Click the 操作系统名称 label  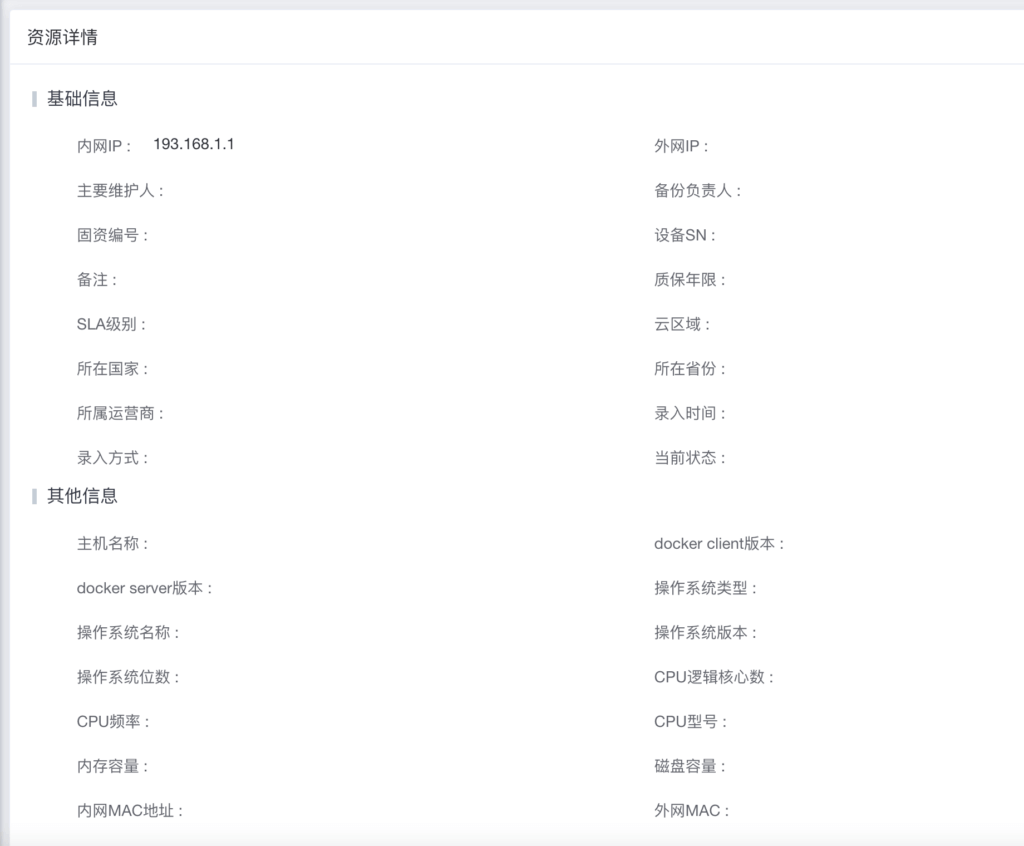coord(129,632)
